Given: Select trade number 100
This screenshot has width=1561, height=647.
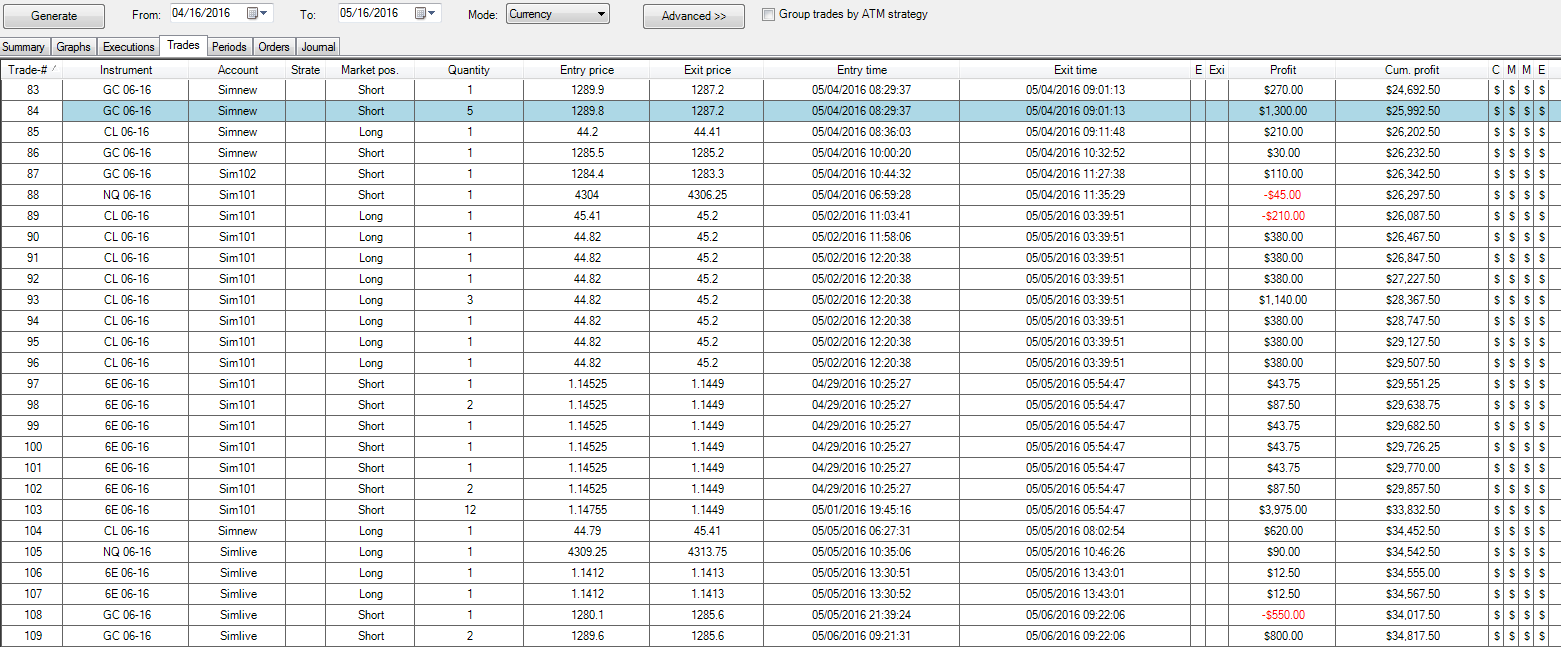Looking at the screenshot, I should click(32, 447).
